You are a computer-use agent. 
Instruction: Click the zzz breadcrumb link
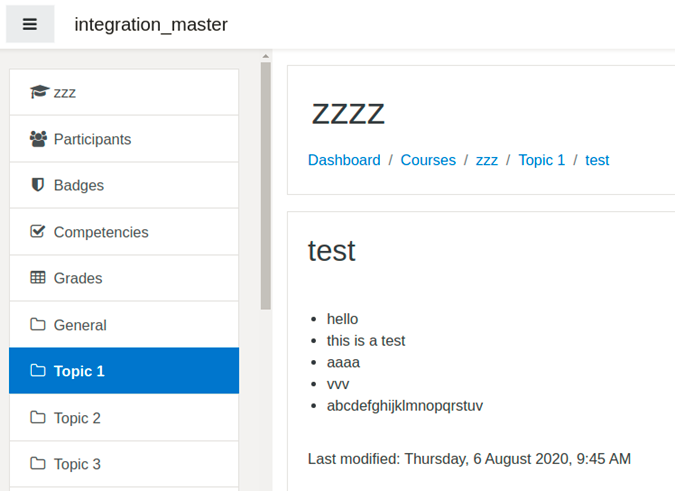[486, 160]
